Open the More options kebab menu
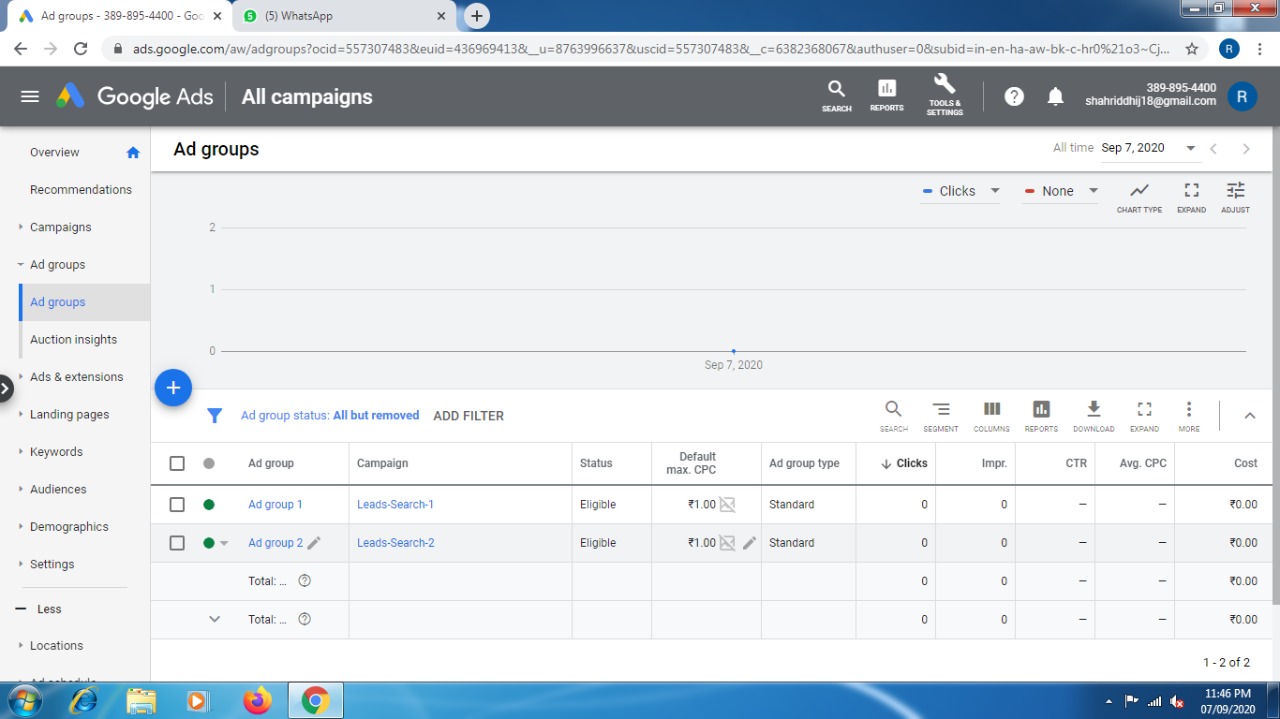Screen dimensions: 1280x719 pyautogui.click(x=1188, y=416)
